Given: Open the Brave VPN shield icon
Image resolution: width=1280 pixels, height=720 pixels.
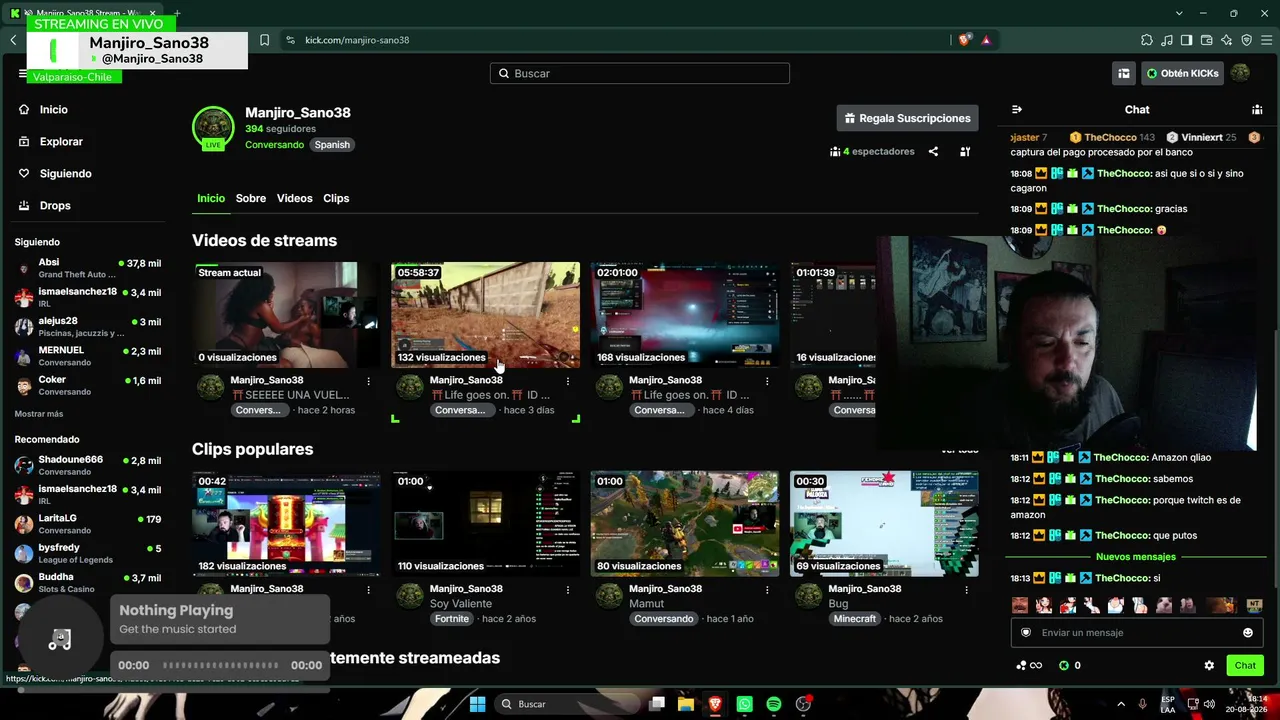Looking at the screenshot, I should tap(1246, 40).
